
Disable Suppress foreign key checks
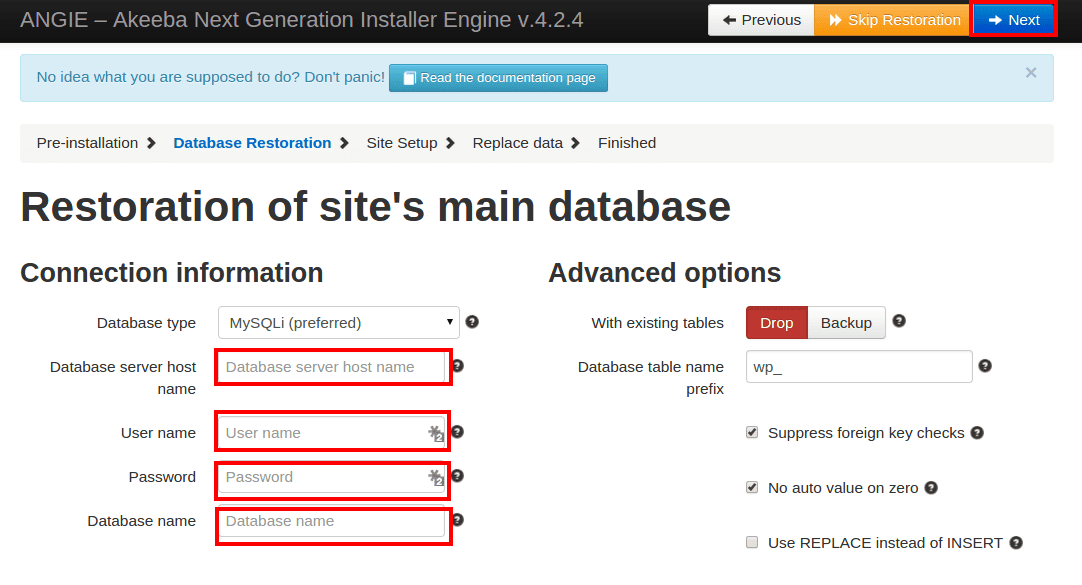click(x=752, y=432)
